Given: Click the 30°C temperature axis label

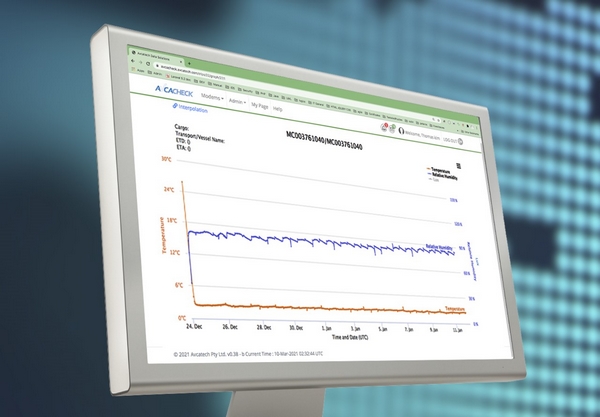Looking at the screenshot, I should [166, 159].
